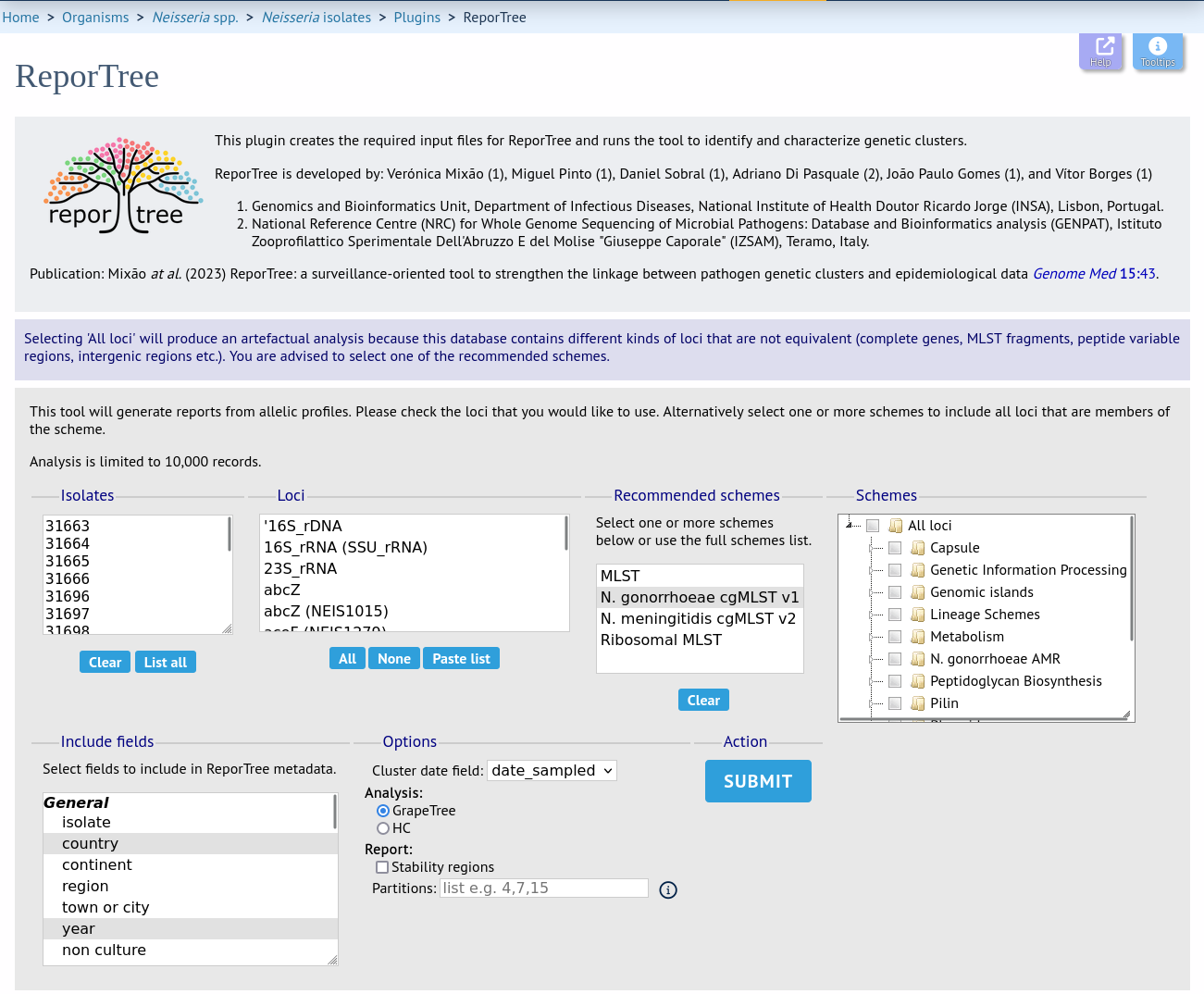Collapse the All loci tree node
Viewport: 1204px width, 994px height.
tap(850, 526)
